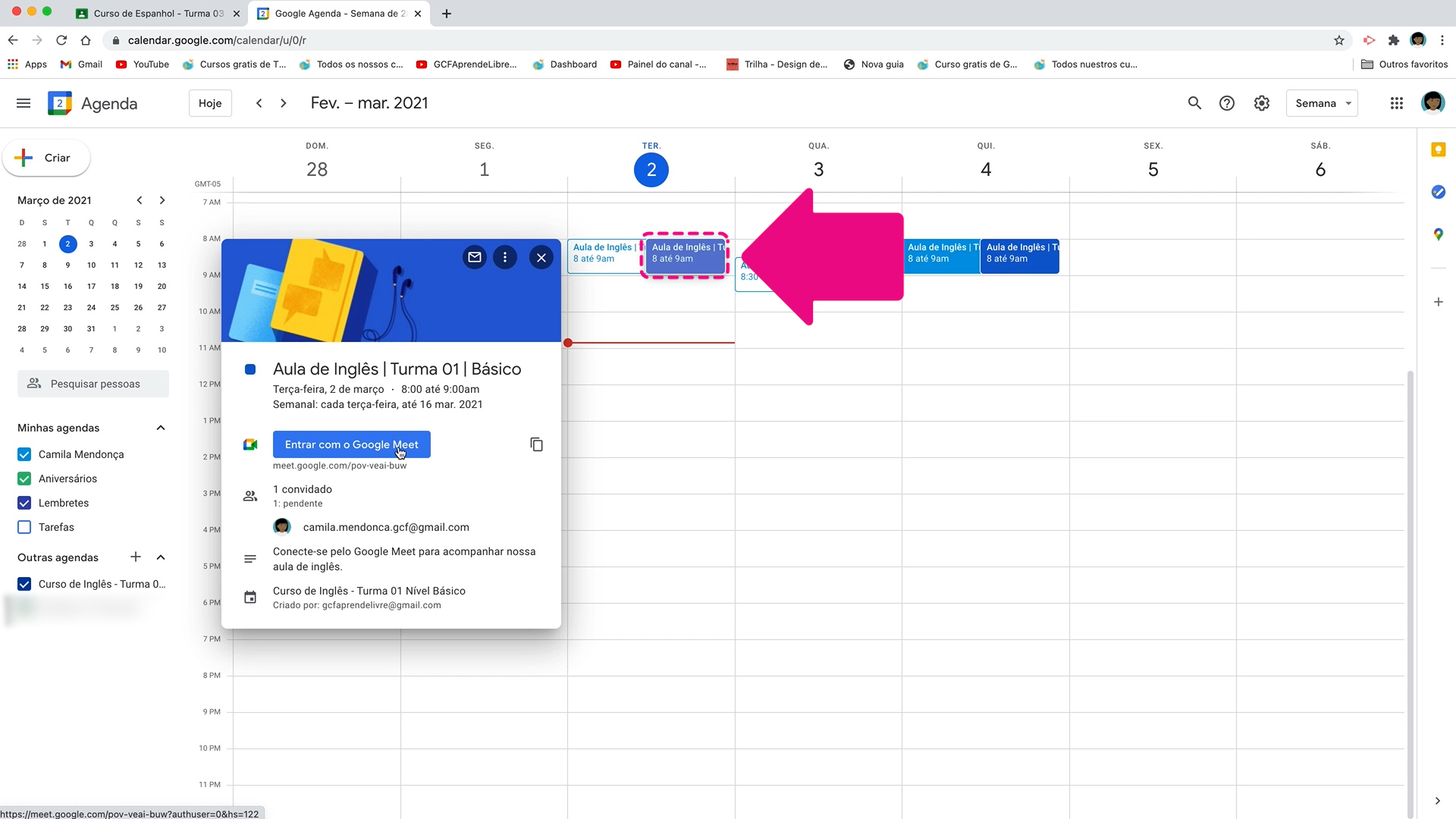Click into Pesquisar pessoas search field
The width and height of the screenshot is (1456, 819).
[93, 384]
